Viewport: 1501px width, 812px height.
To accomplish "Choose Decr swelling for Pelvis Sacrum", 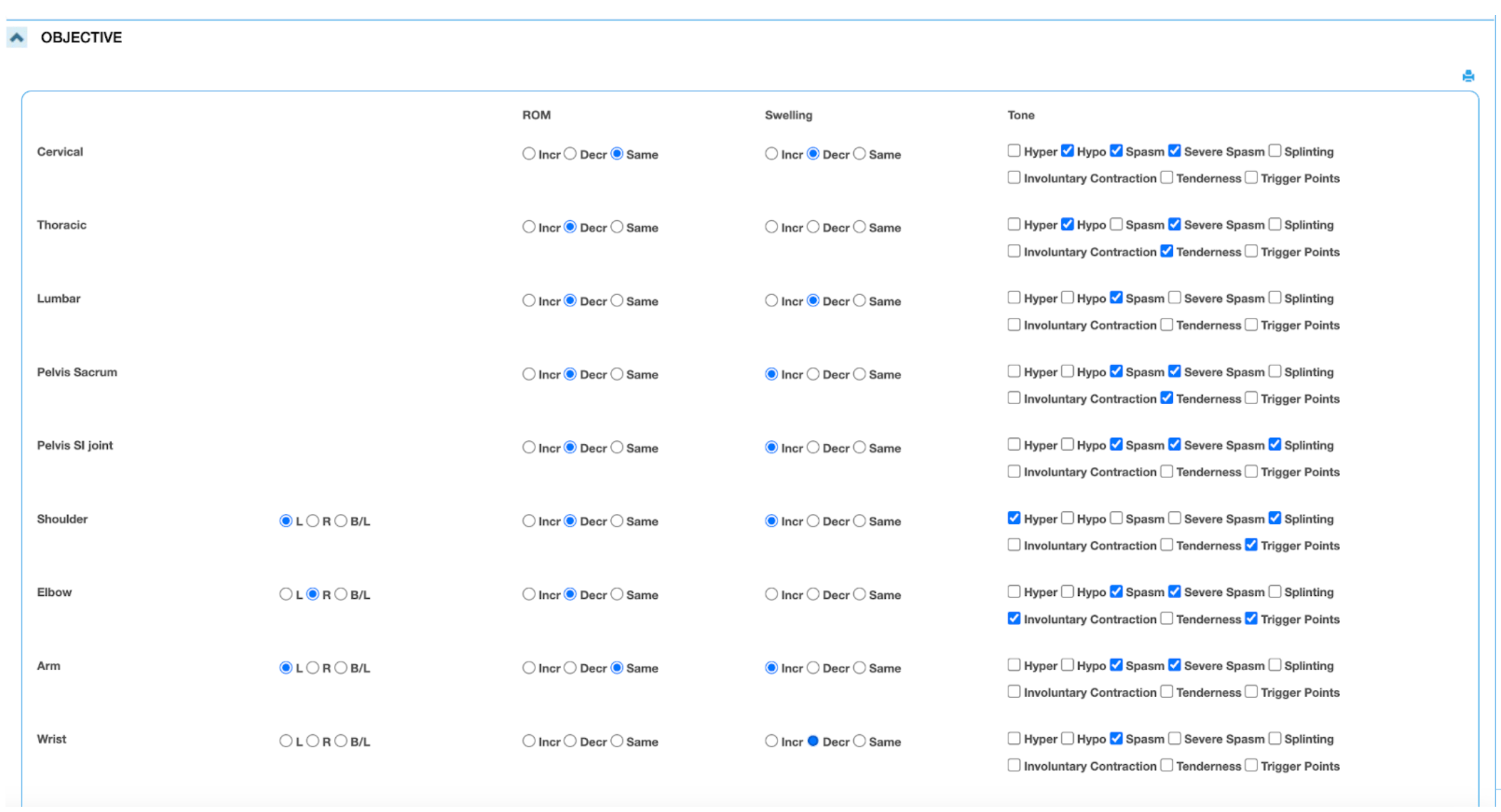I will click(813, 374).
